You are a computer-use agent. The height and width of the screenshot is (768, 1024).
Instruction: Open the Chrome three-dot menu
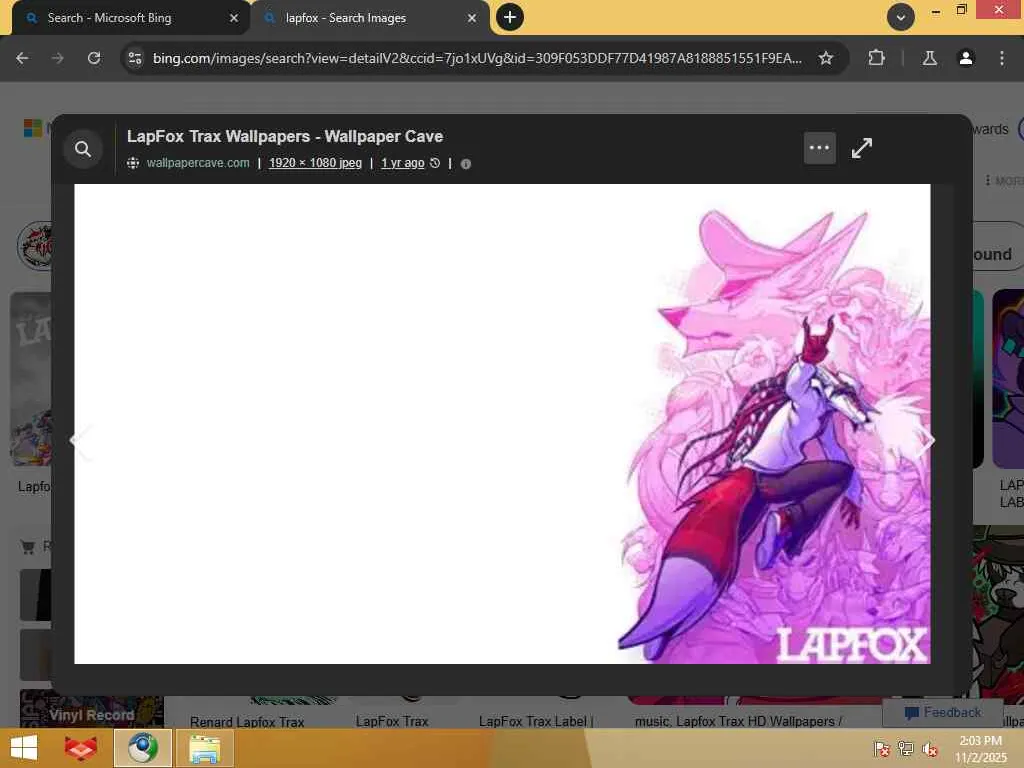[x=1001, y=58]
